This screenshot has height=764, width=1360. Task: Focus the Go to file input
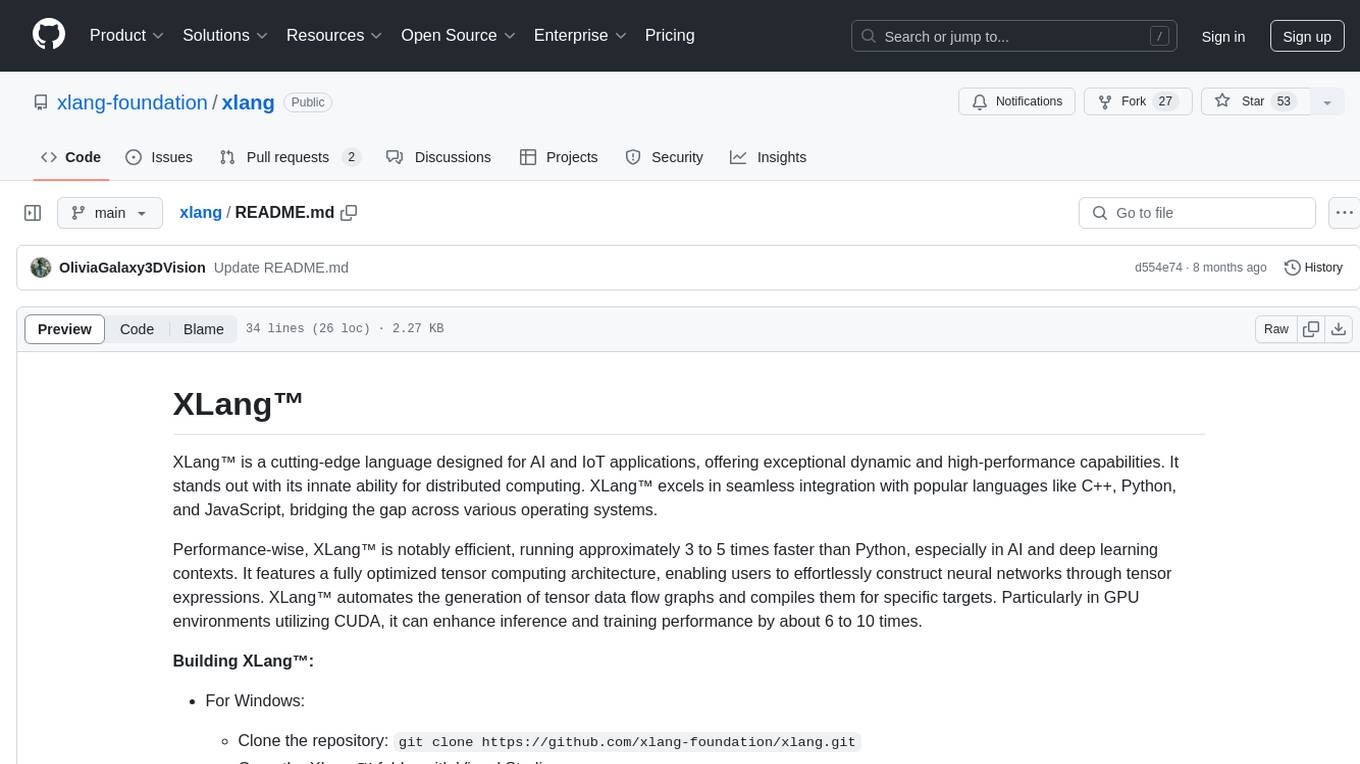1197,213
